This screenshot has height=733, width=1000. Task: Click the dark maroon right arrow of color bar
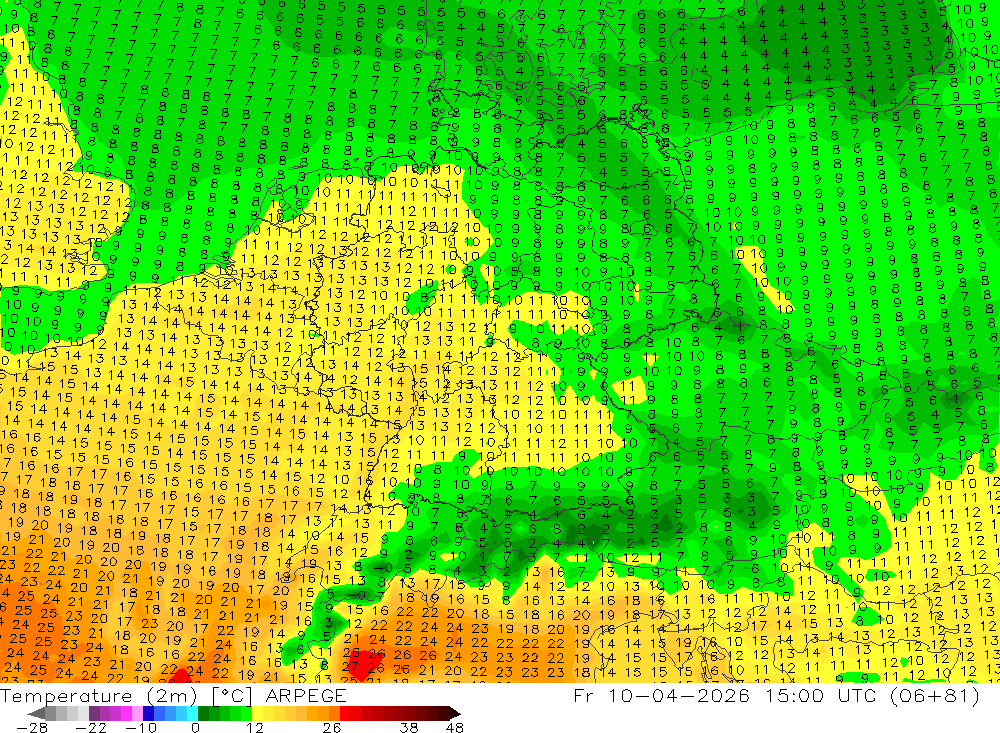[453, 713]
